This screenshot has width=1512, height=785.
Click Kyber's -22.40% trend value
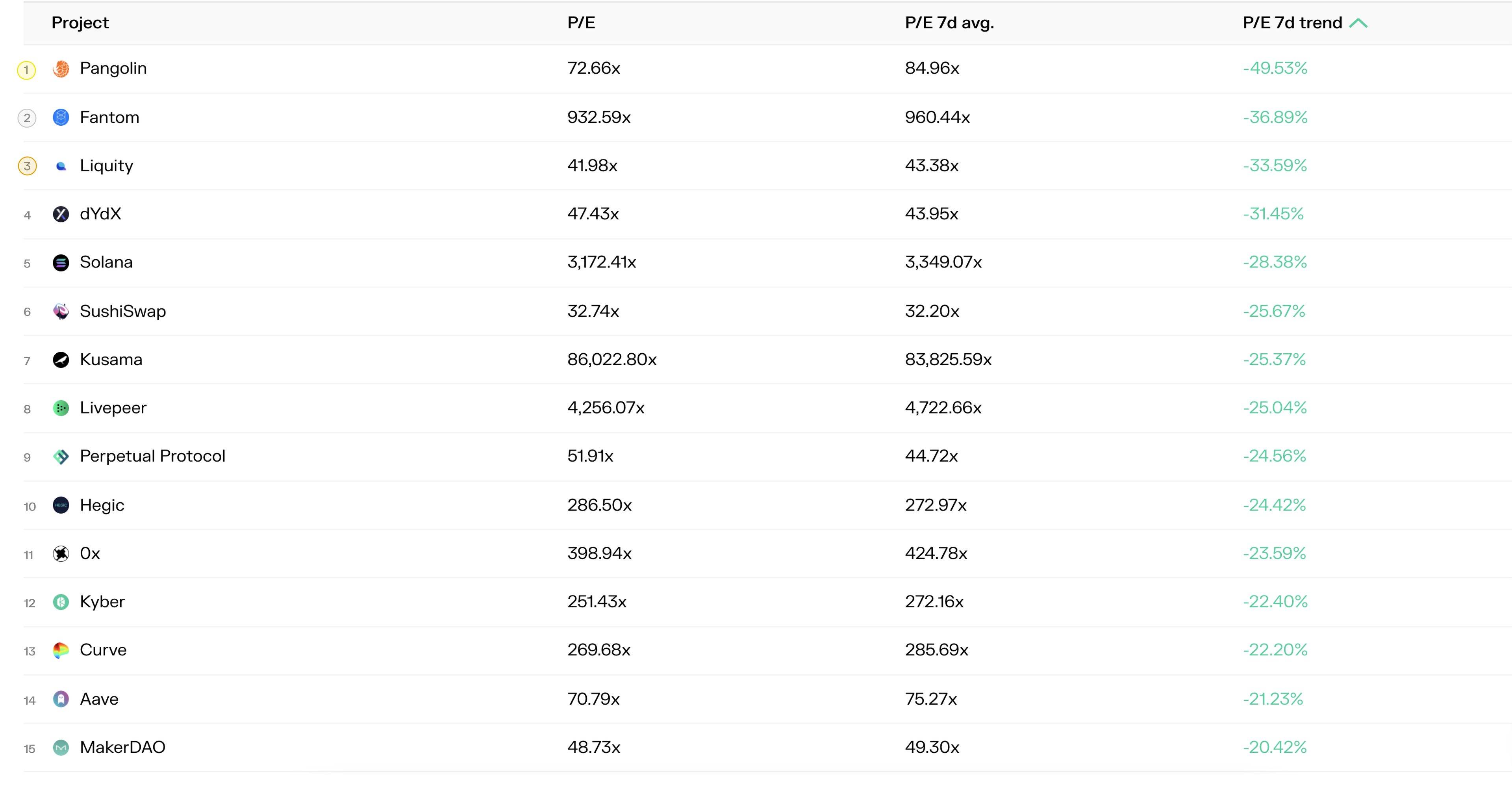click(1275, 602)
